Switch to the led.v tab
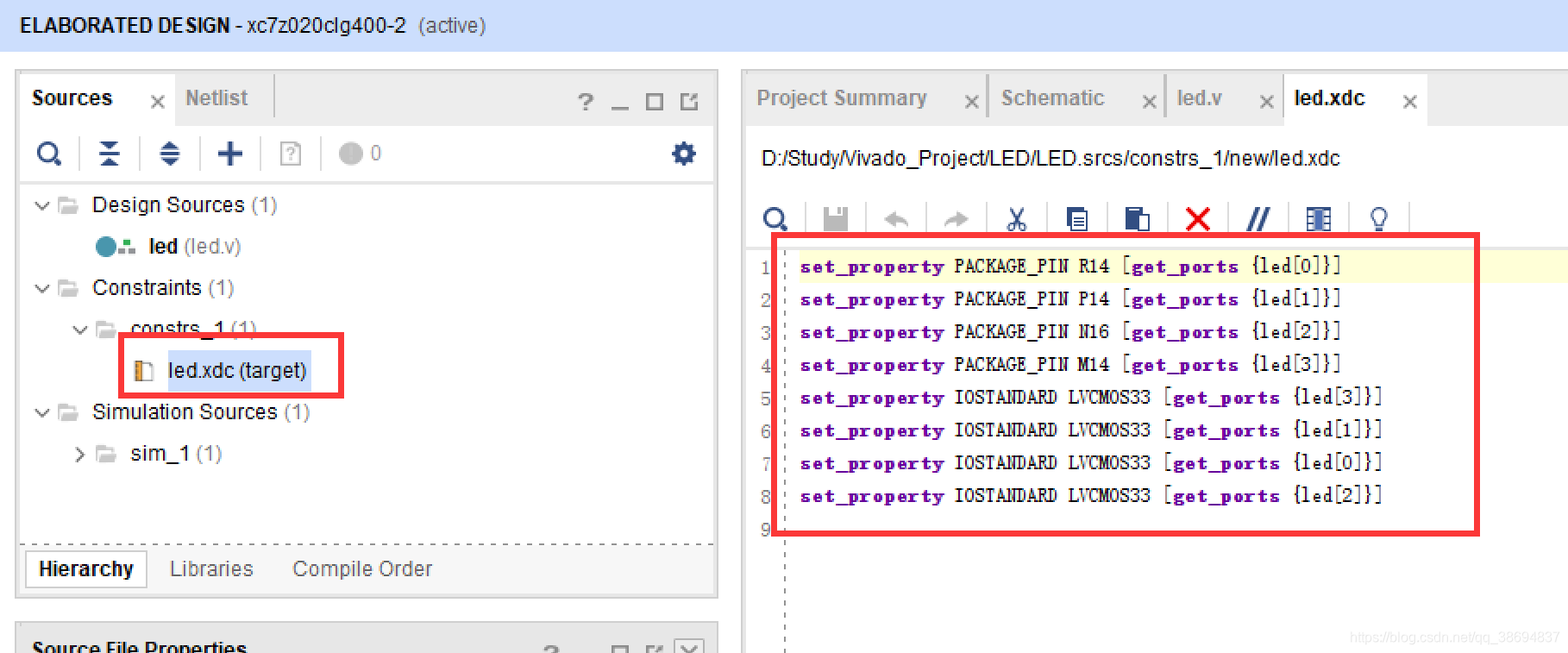This screenshot has width=1568, height=653. pyautogui.click(x=1199, y=98)
